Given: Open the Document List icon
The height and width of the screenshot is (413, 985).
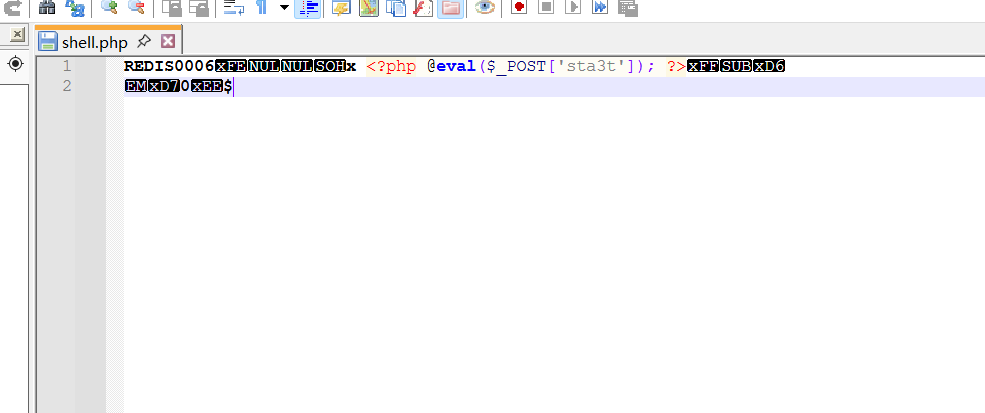Looking at the screenshot, I should [x=396, y=8].
